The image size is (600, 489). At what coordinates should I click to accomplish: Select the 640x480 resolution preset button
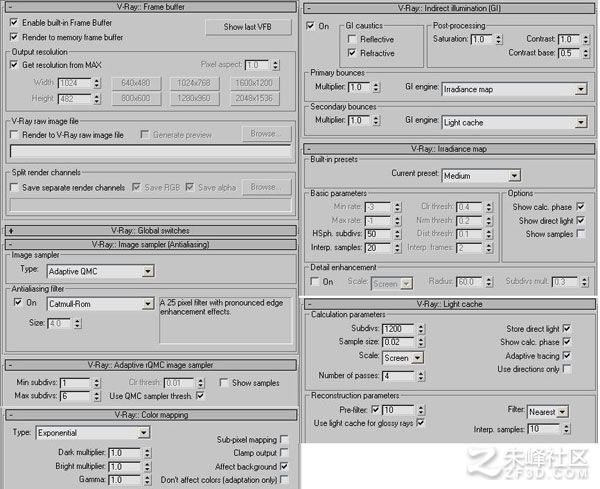(x=136, y=83)
